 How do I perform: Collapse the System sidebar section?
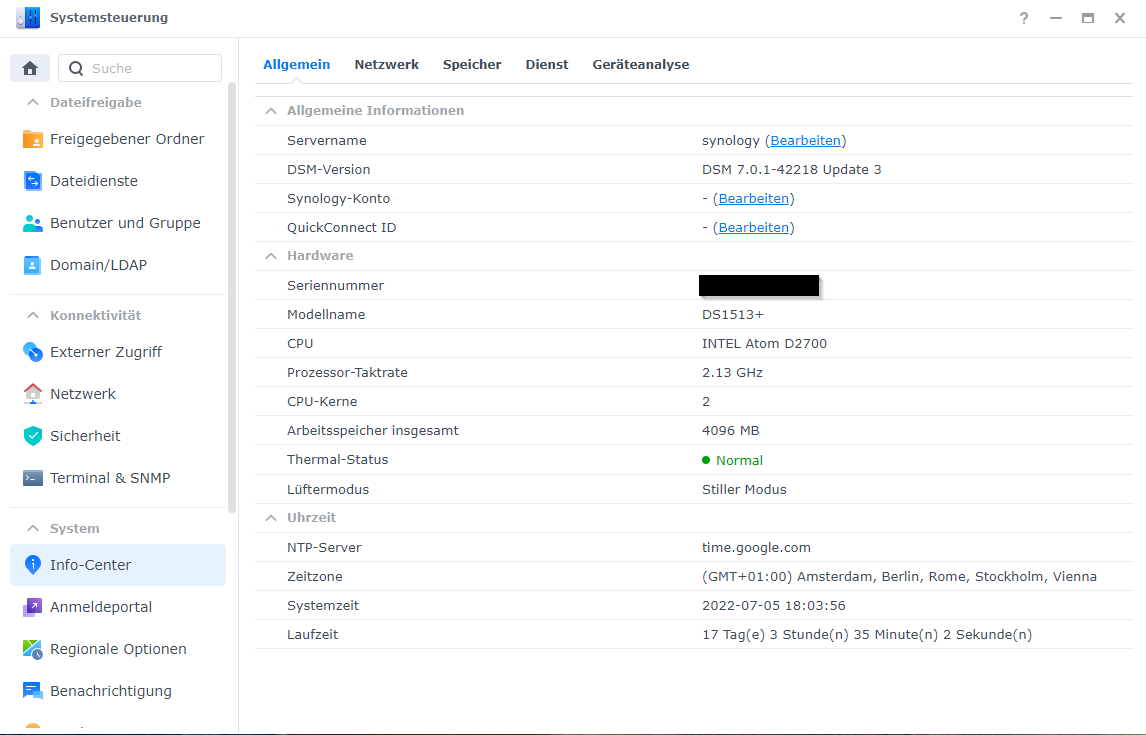click(33, 528)
